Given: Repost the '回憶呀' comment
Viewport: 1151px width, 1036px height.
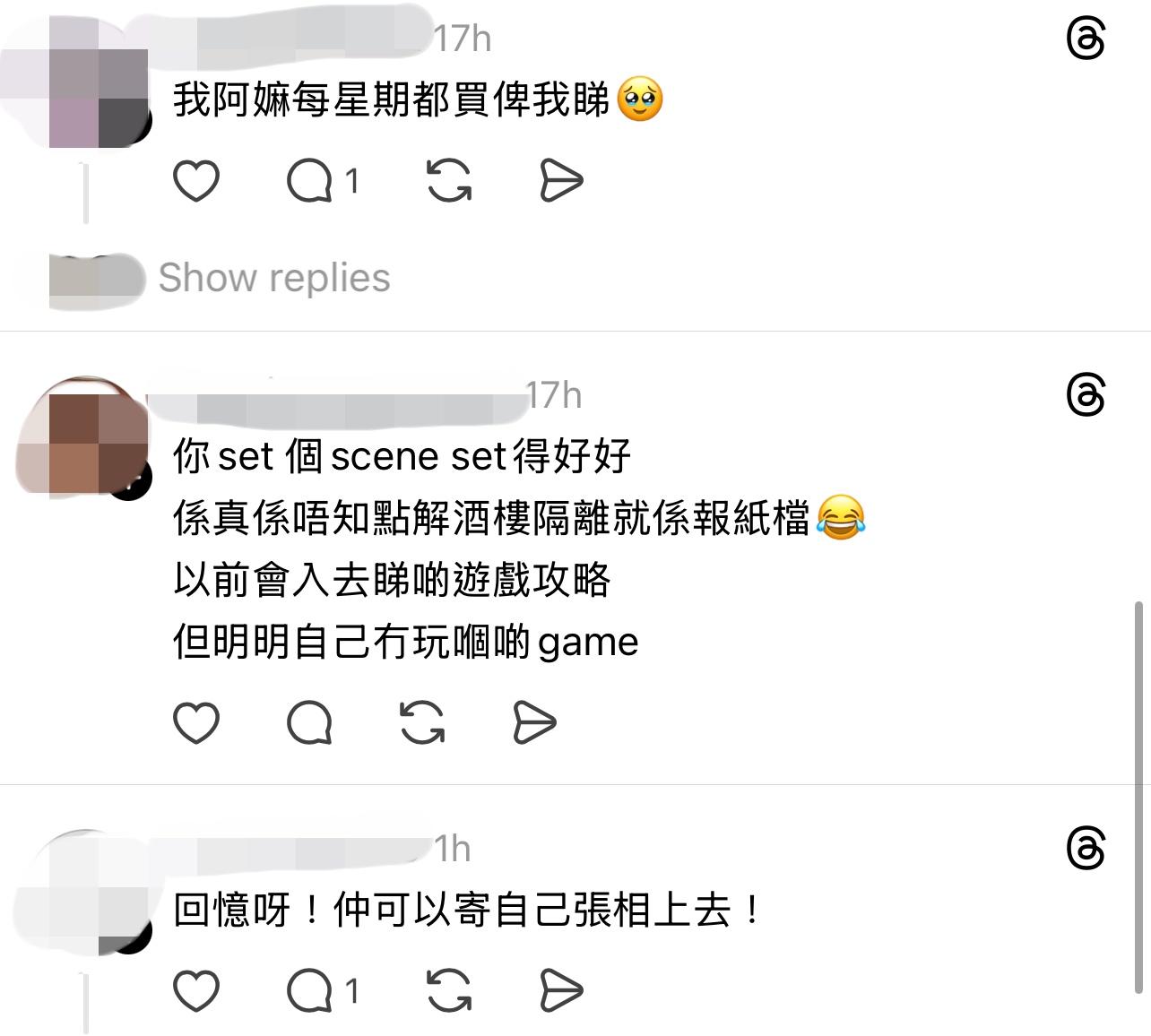Looking at the screenshot, I should click(449, 991).
